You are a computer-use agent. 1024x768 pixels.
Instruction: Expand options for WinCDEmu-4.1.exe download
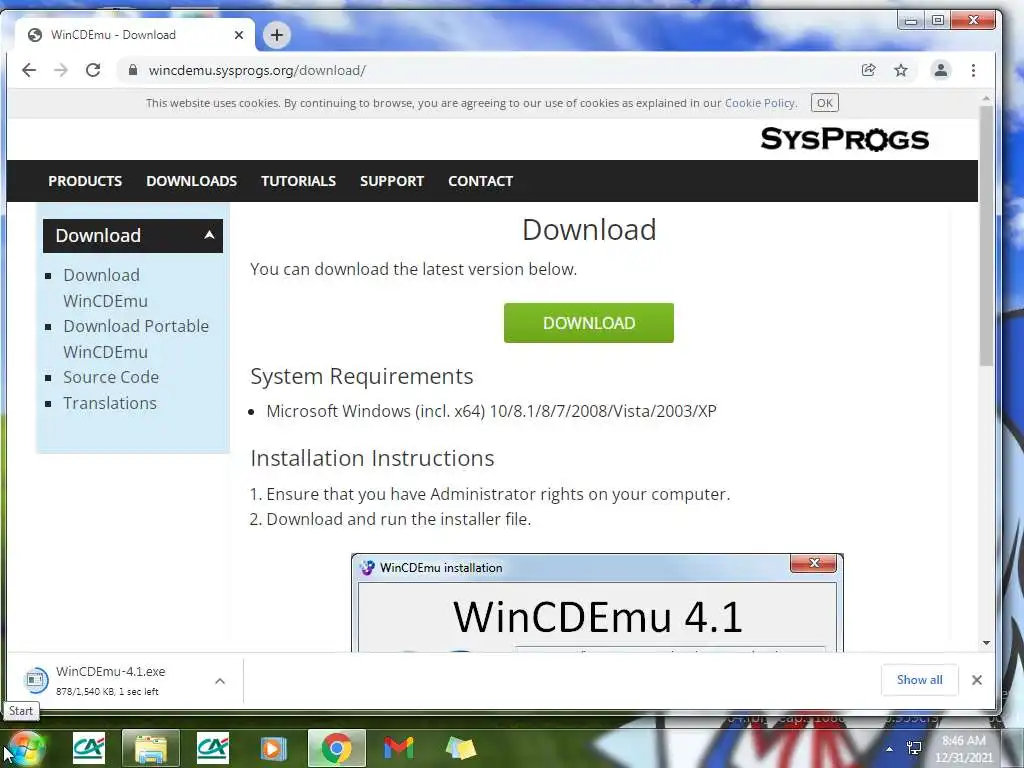tap(220, 681)
